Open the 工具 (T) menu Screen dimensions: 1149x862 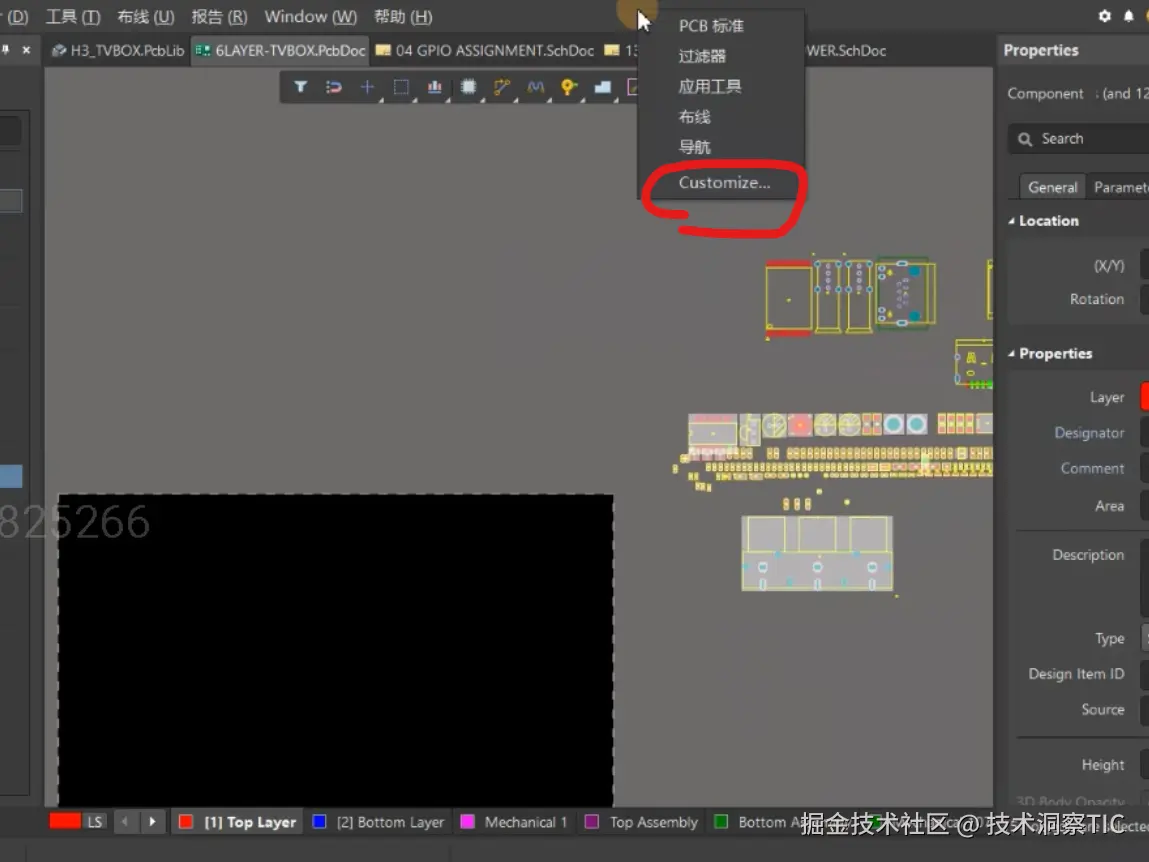click(73, 16)
